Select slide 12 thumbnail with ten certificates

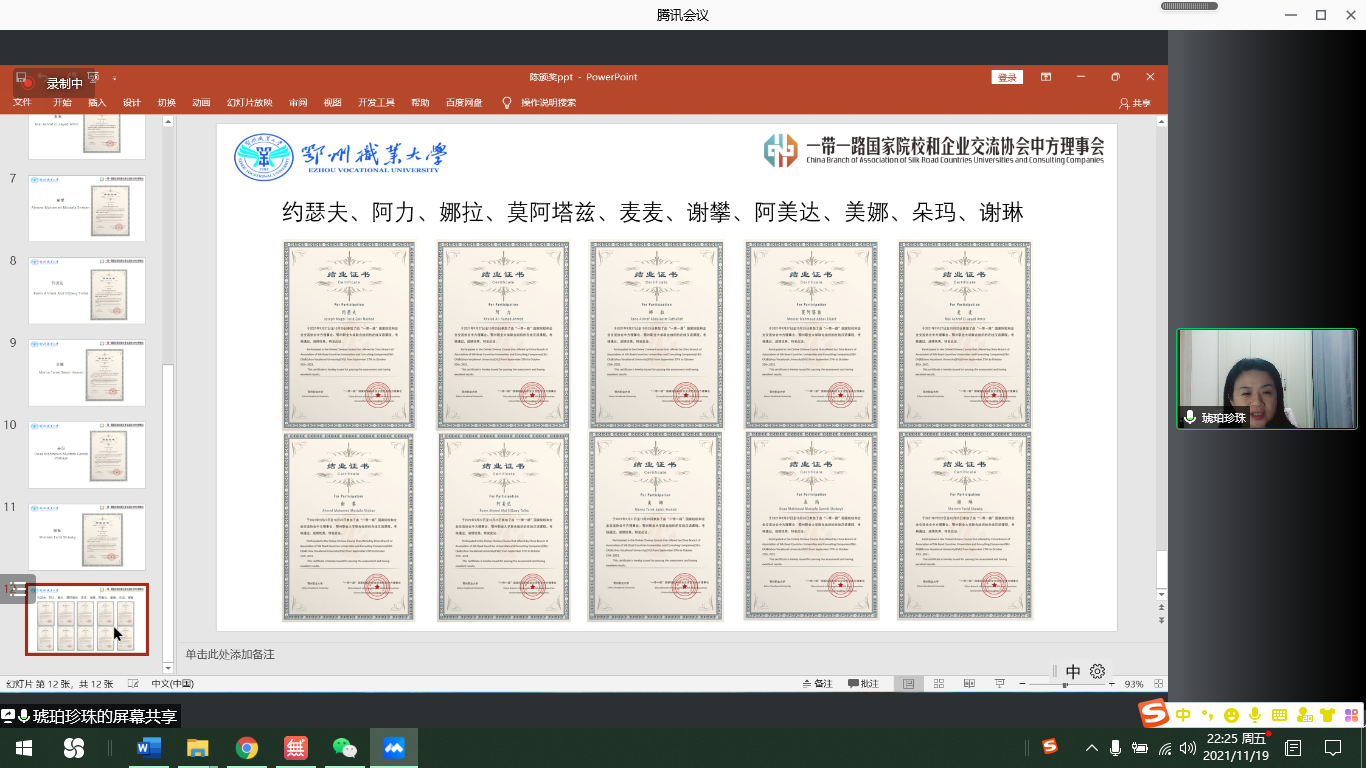coord(87,620)
